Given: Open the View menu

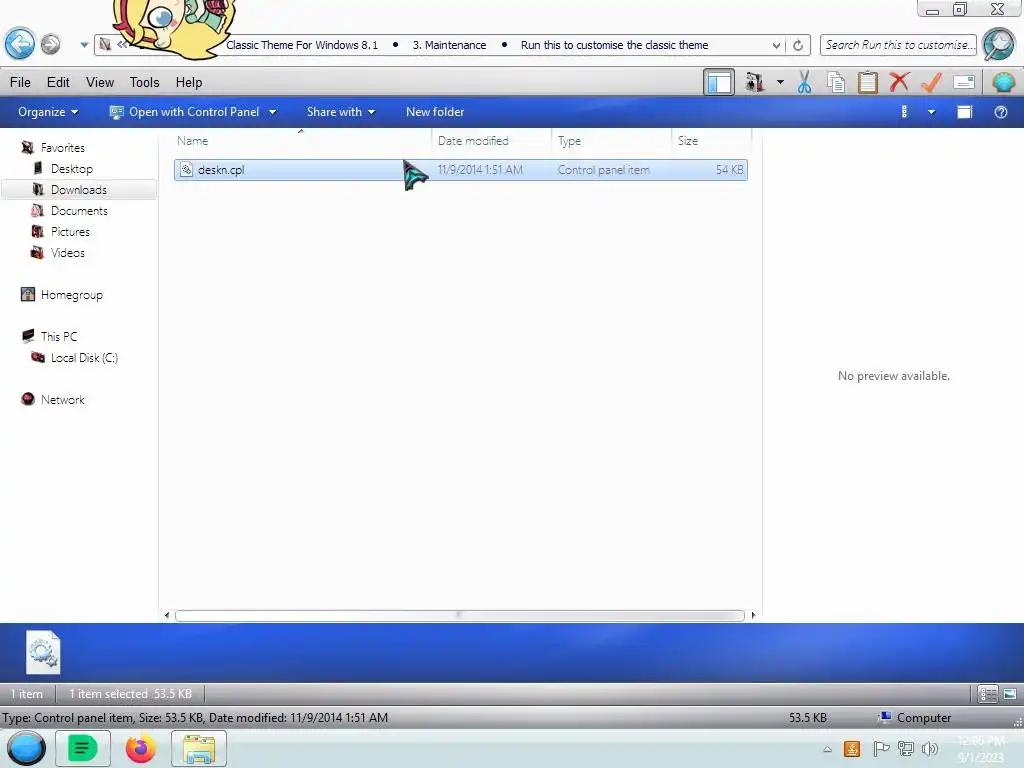Looking at the screenshot, I should (100, 82).
